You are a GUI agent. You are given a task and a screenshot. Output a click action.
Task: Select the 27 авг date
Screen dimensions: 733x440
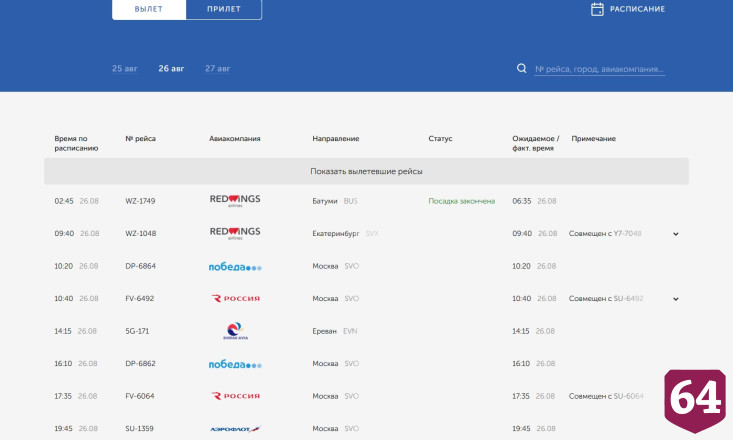pyautogui.click(x=217, y=68)
